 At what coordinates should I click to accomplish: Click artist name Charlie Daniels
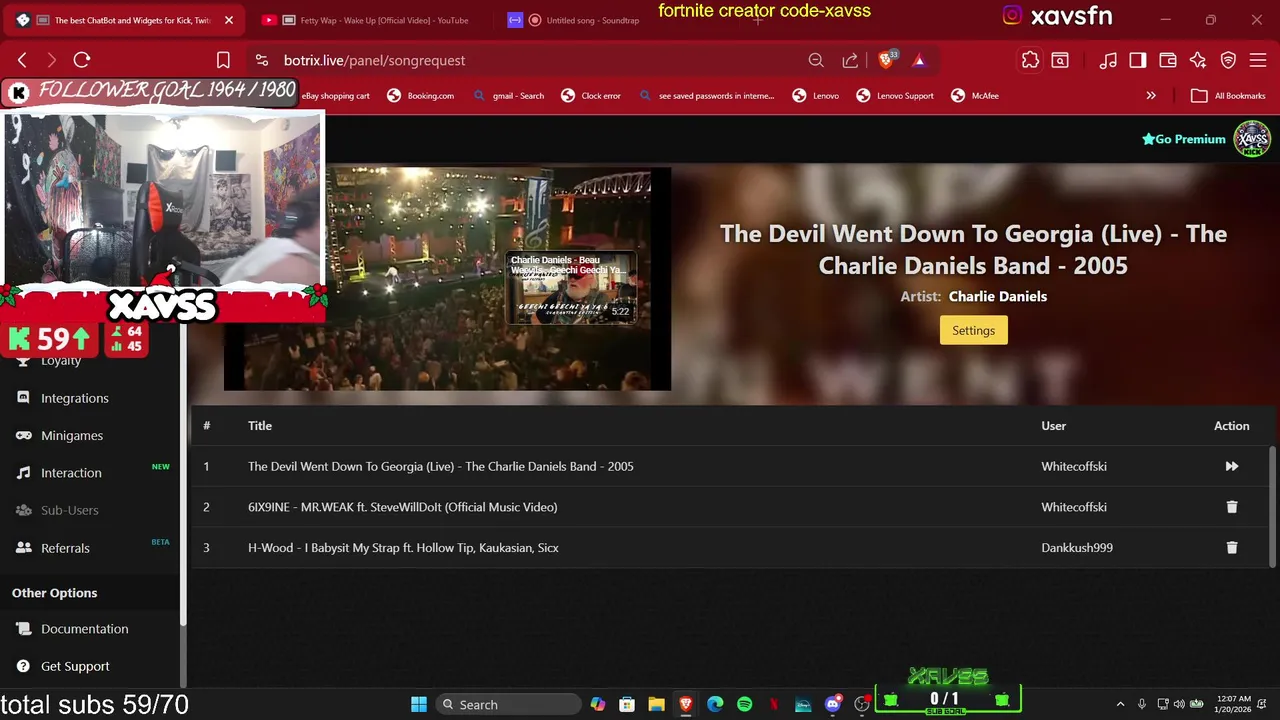point(997,296)
